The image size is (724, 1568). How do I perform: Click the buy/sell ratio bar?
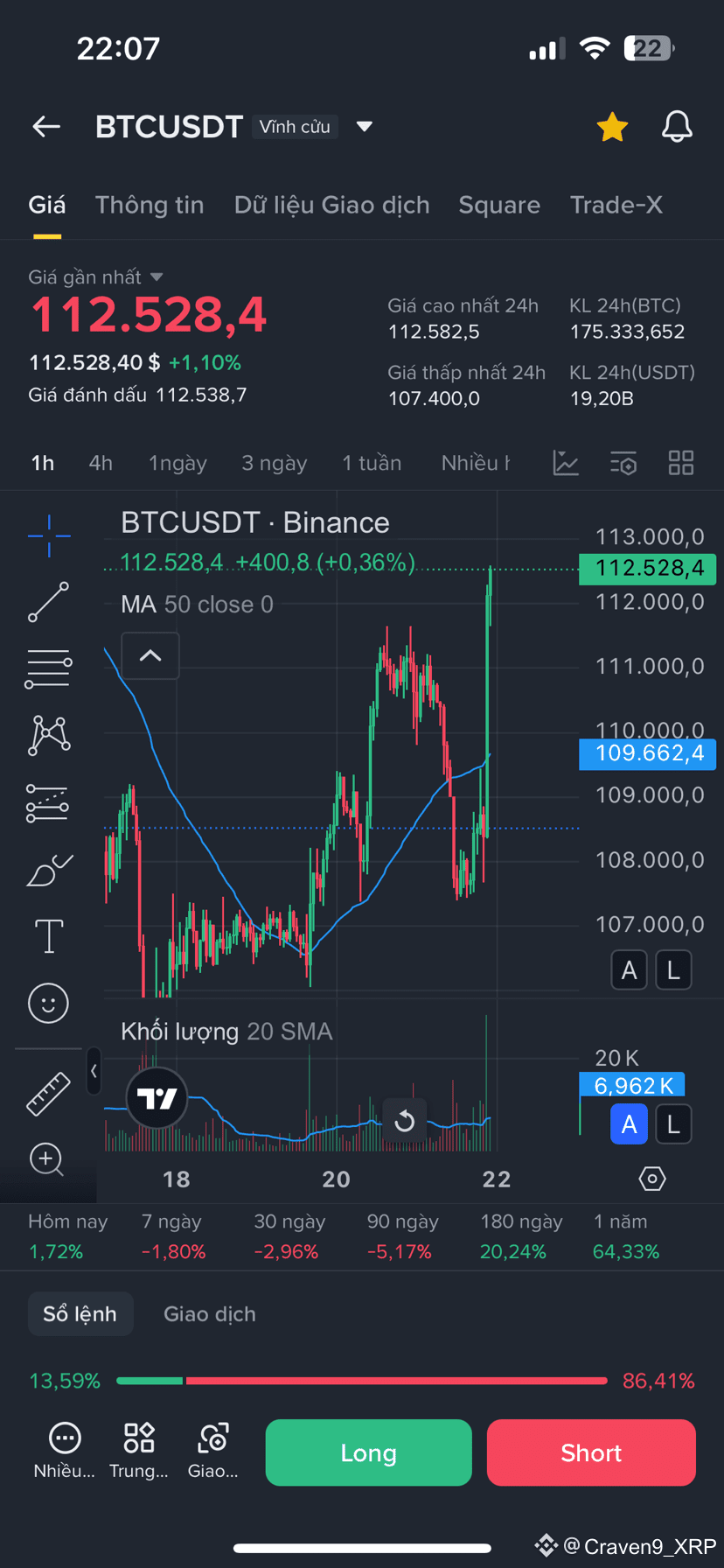(362, 1381)
